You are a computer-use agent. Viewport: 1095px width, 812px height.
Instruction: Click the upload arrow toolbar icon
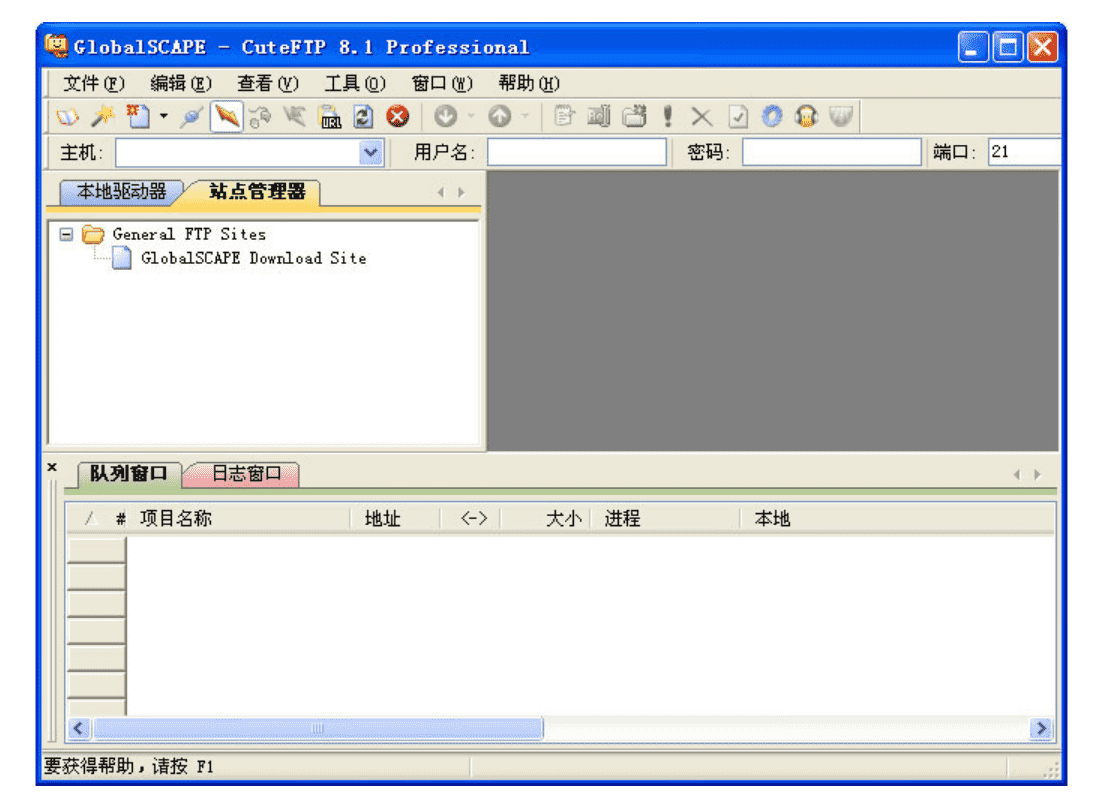pos(499,117)
